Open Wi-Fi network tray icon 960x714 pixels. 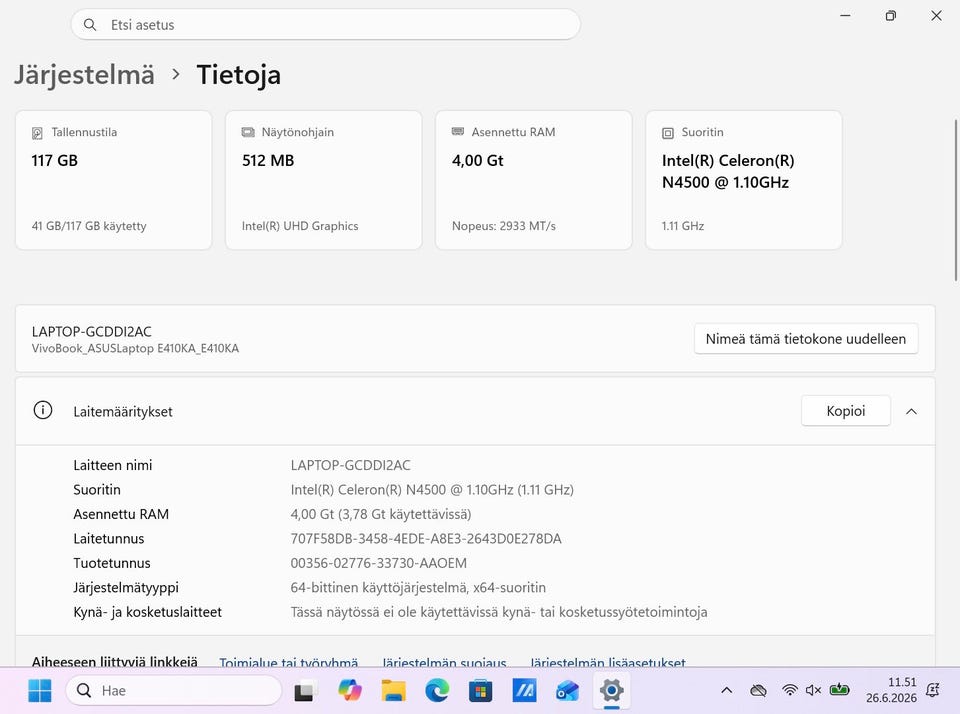click(790, 691)
